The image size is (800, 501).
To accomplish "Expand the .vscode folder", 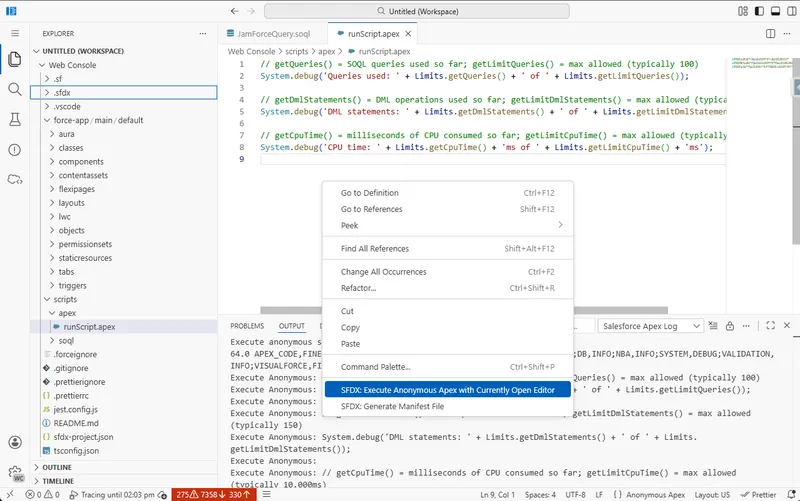I will pos(123,107).
